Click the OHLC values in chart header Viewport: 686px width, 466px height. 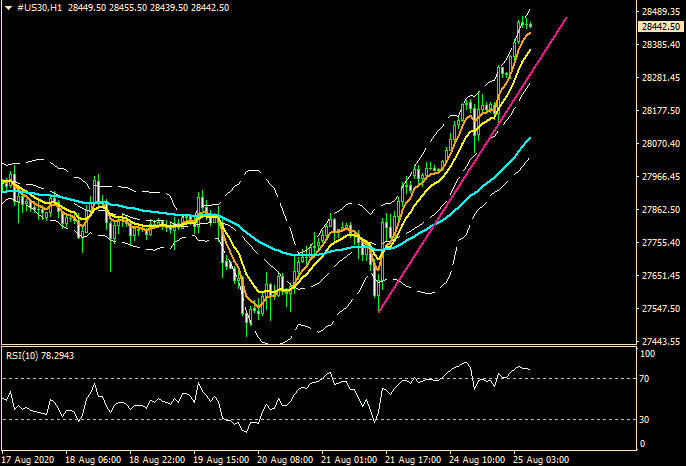tap(142, 8)
